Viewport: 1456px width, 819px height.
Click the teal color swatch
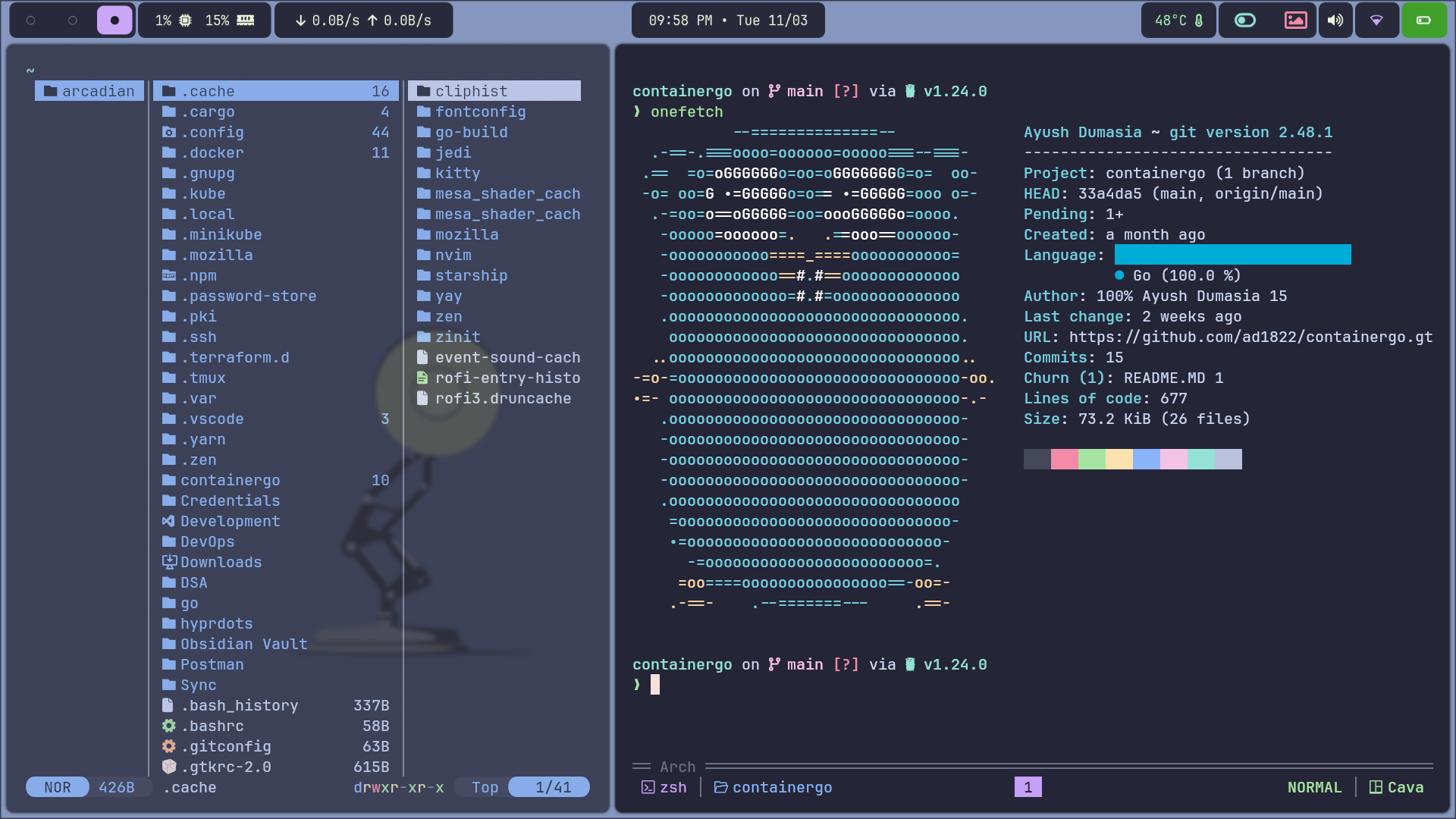pyautogui.click(x=1201, y=459)
